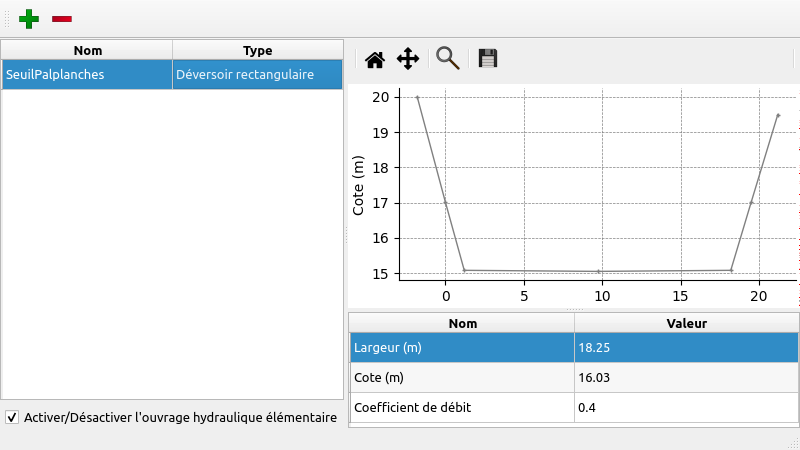Toggle Activer/Désactiver l'ouvrage hydraulique checkbox
The image size is (800, 450).
12,417
